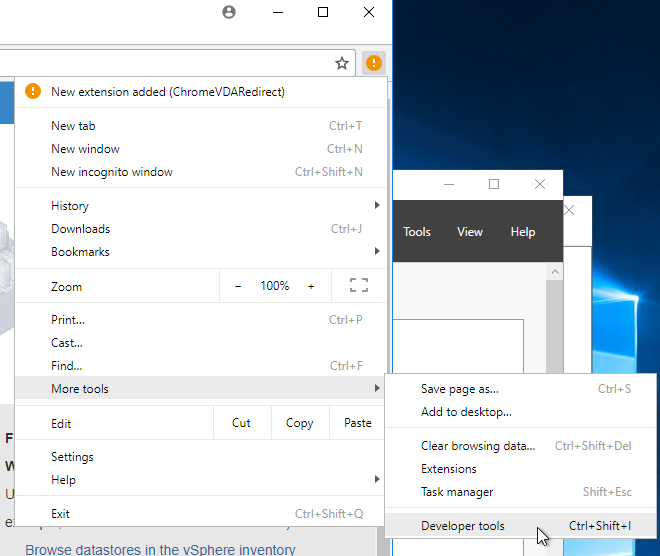
Task: Choose New window menu entry
Action: [200, 149]
